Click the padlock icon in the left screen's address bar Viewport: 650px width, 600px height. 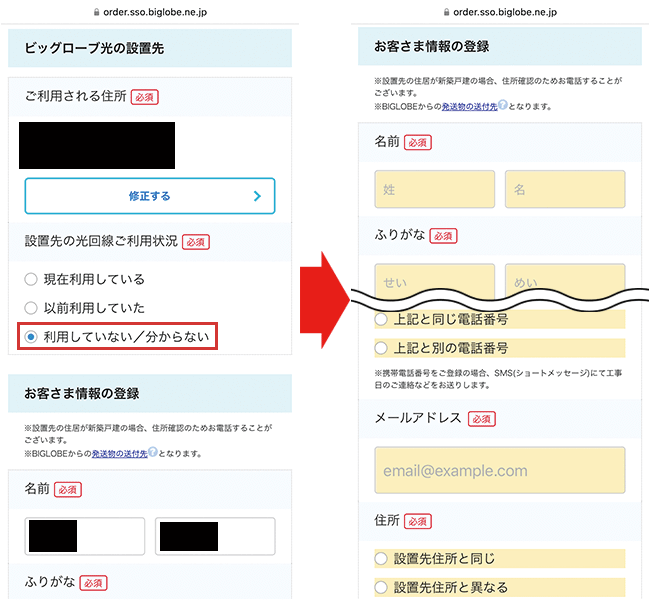[x=97, y=13]
